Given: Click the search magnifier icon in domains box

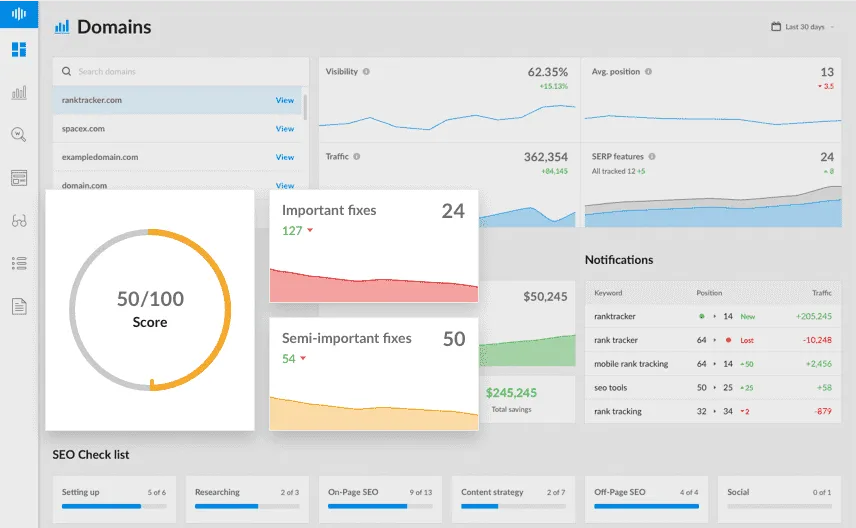Looking at the screenshot, I should (x=67, y=72).
